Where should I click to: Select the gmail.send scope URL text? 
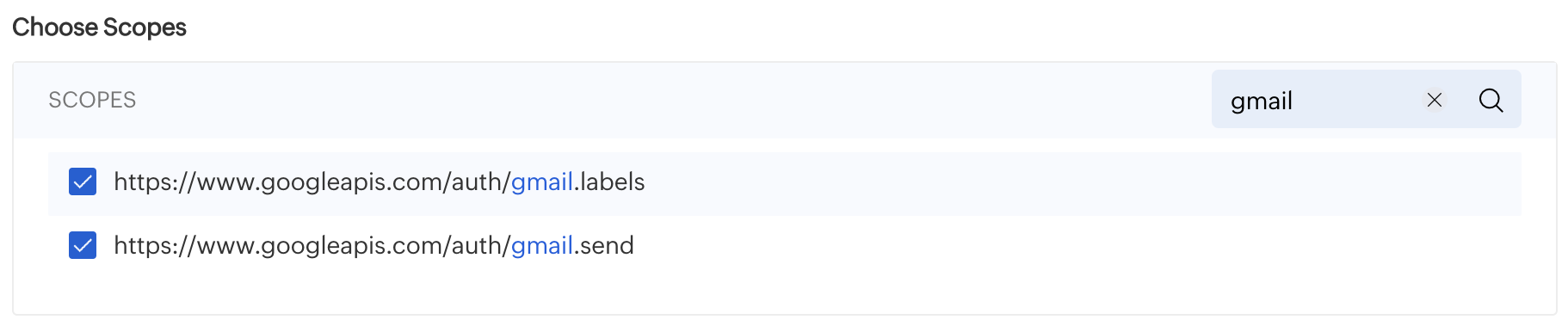coord(373,245)
